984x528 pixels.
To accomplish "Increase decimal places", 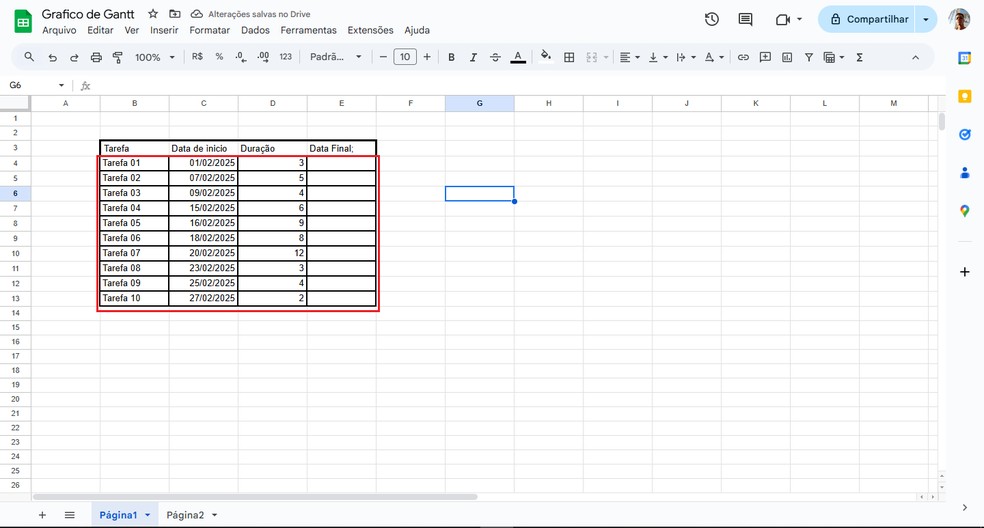I will pos(264,57).
